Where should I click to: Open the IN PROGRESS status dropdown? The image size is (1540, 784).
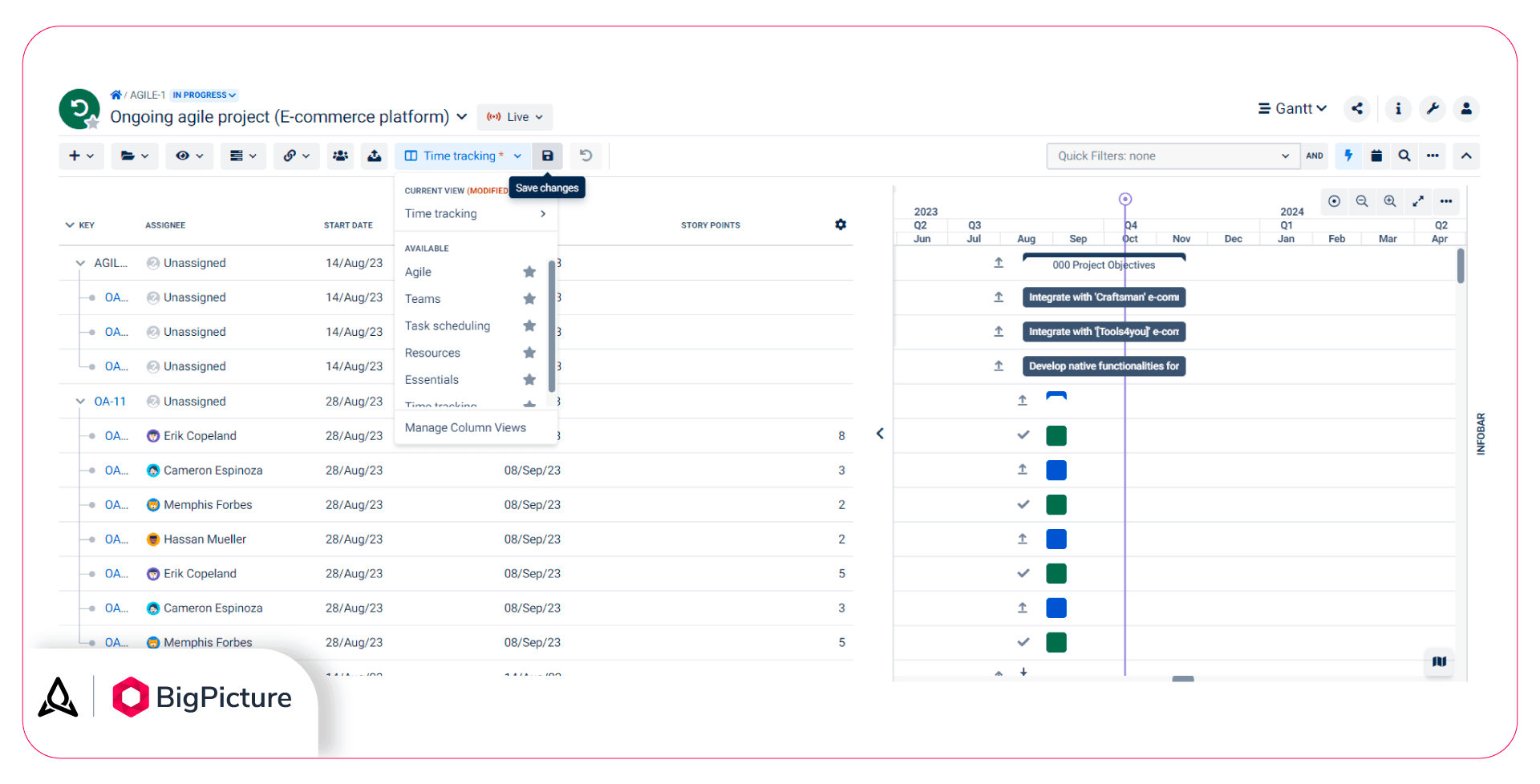point(205,95)
